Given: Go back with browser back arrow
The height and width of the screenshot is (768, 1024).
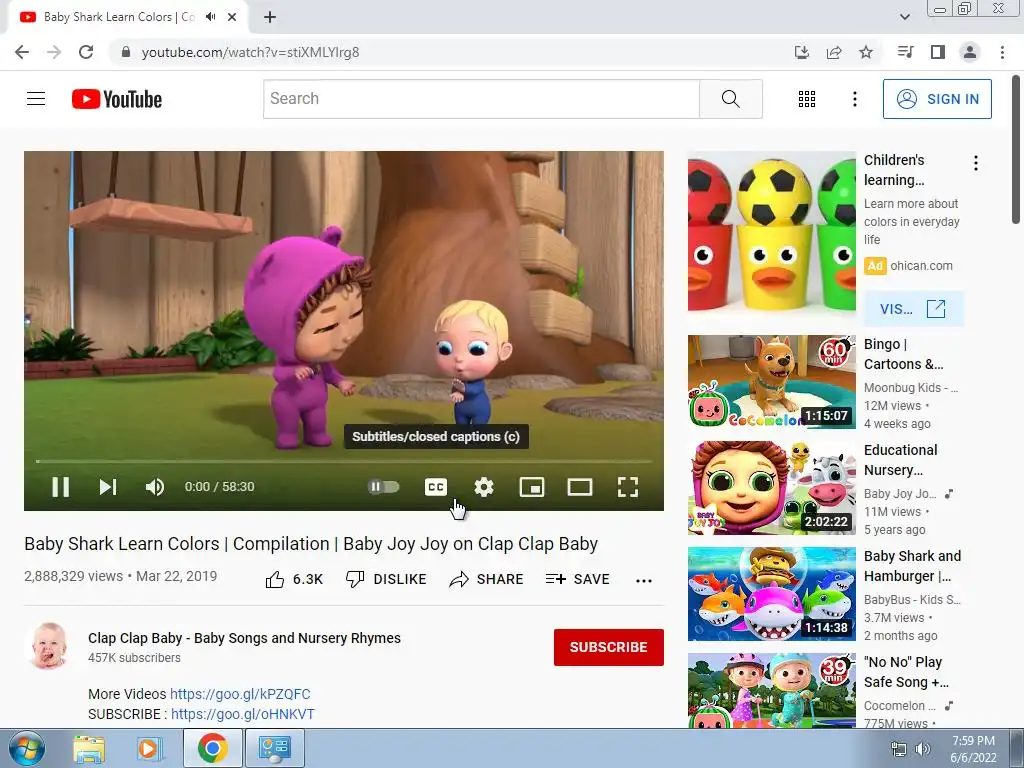Looking at the screenshot, I should tap(22, 52).
